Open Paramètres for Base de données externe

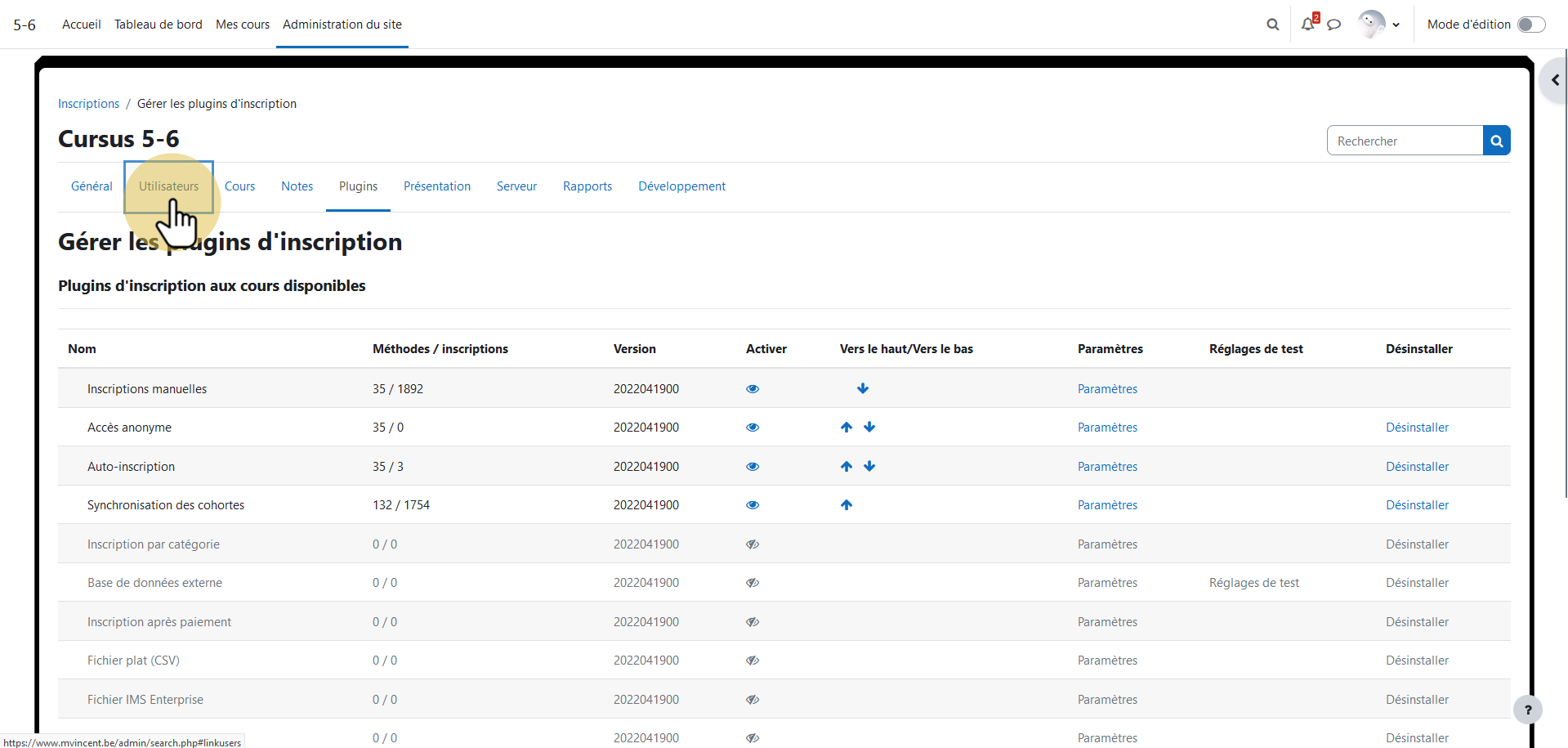point(1107,583)
